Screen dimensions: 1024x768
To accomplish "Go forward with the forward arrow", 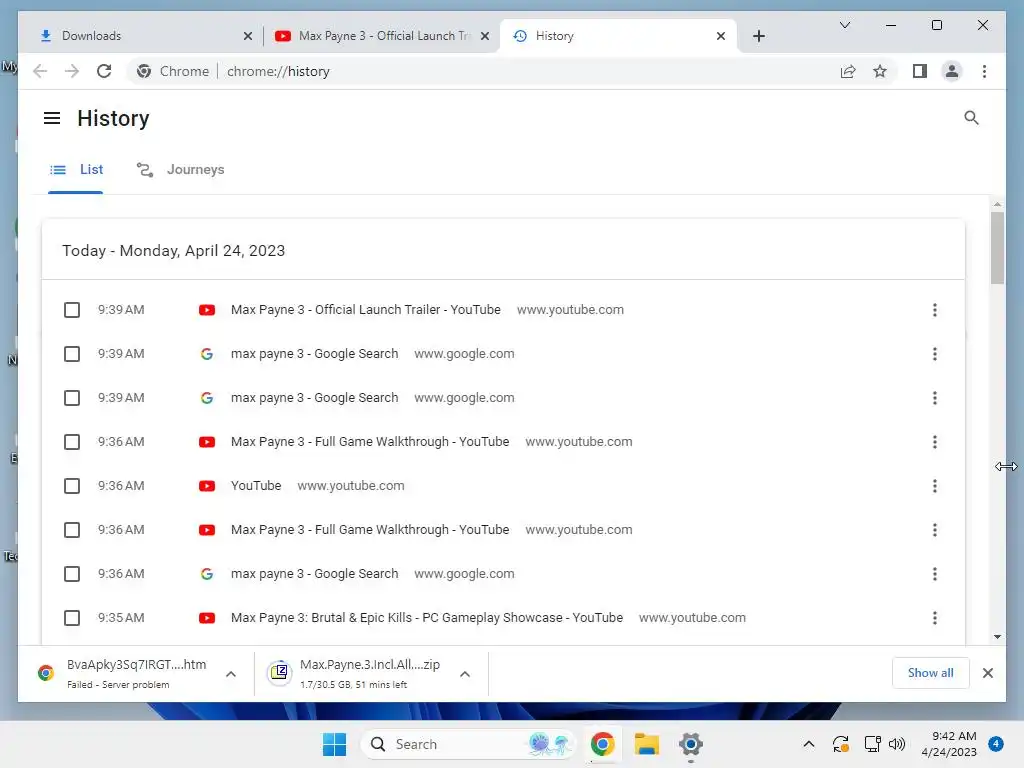I will coord(72,71).
